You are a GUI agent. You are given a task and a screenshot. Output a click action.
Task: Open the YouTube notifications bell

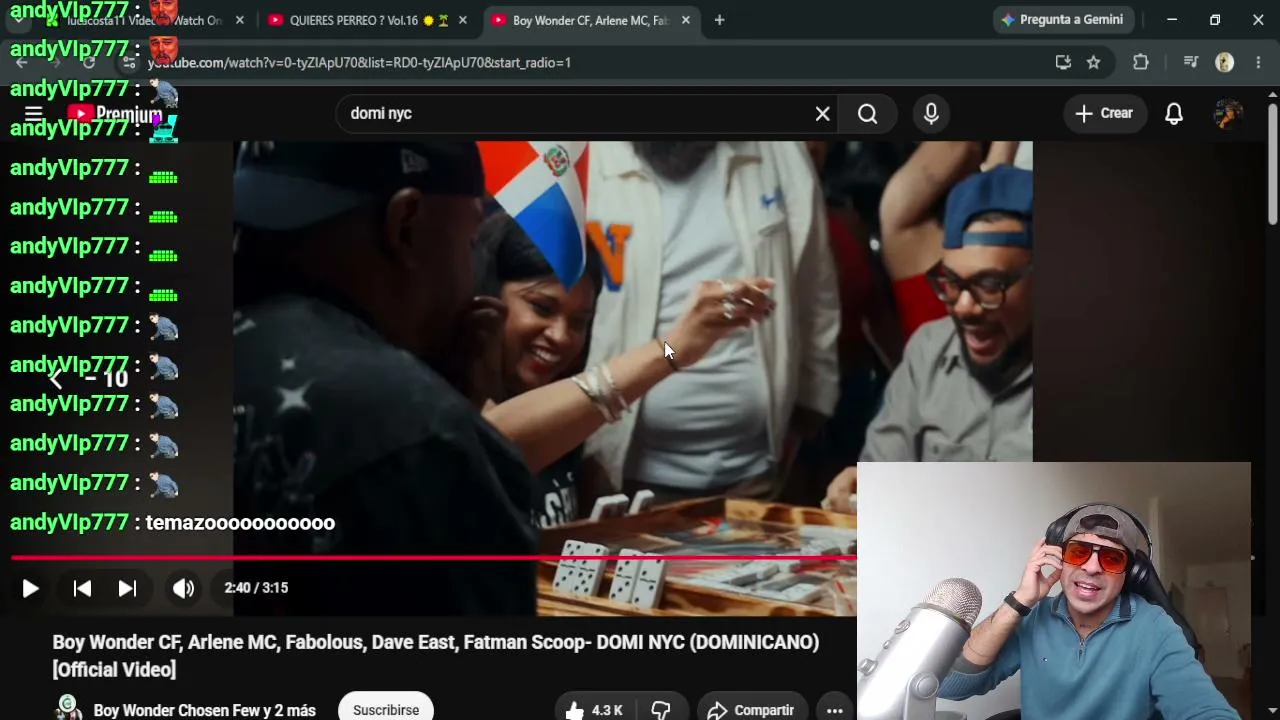click(x=1174, y=114)
